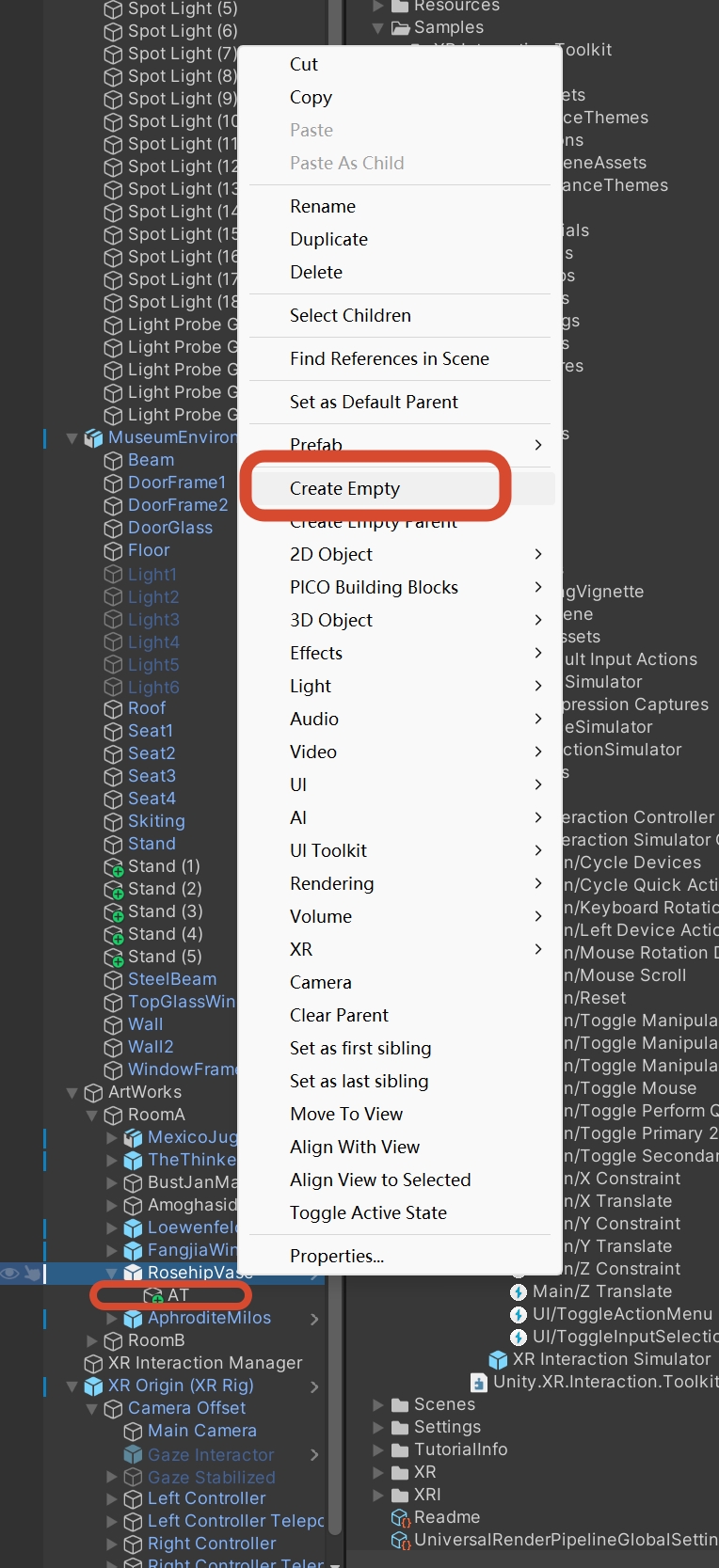Click the UniversalRenderPipelineGlobalSettings asset icon
This screenshot has height=1568, width=719.
click(x=401, y=1540)
